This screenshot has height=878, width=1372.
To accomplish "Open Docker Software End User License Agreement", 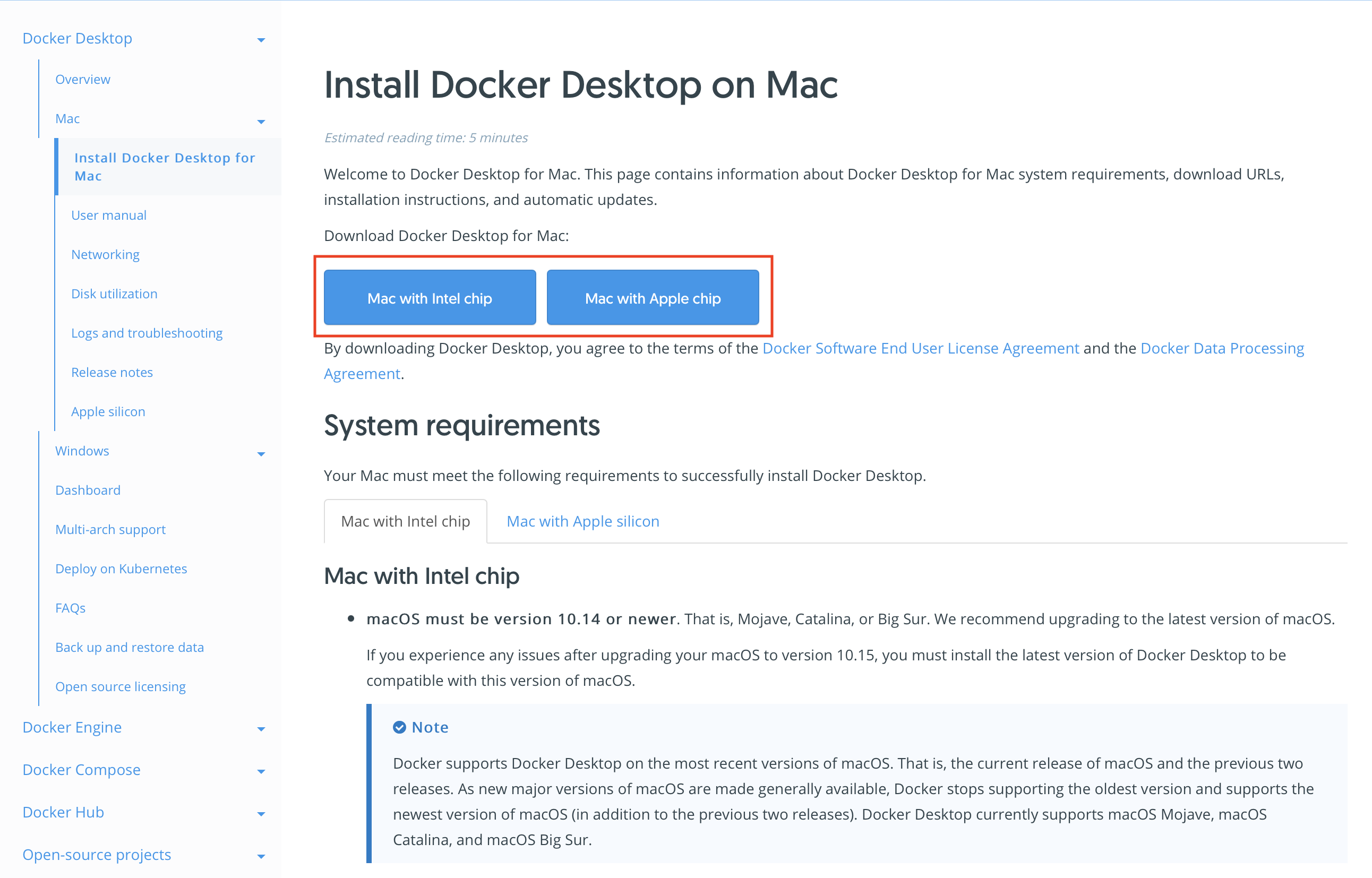I will coord(920,348).
